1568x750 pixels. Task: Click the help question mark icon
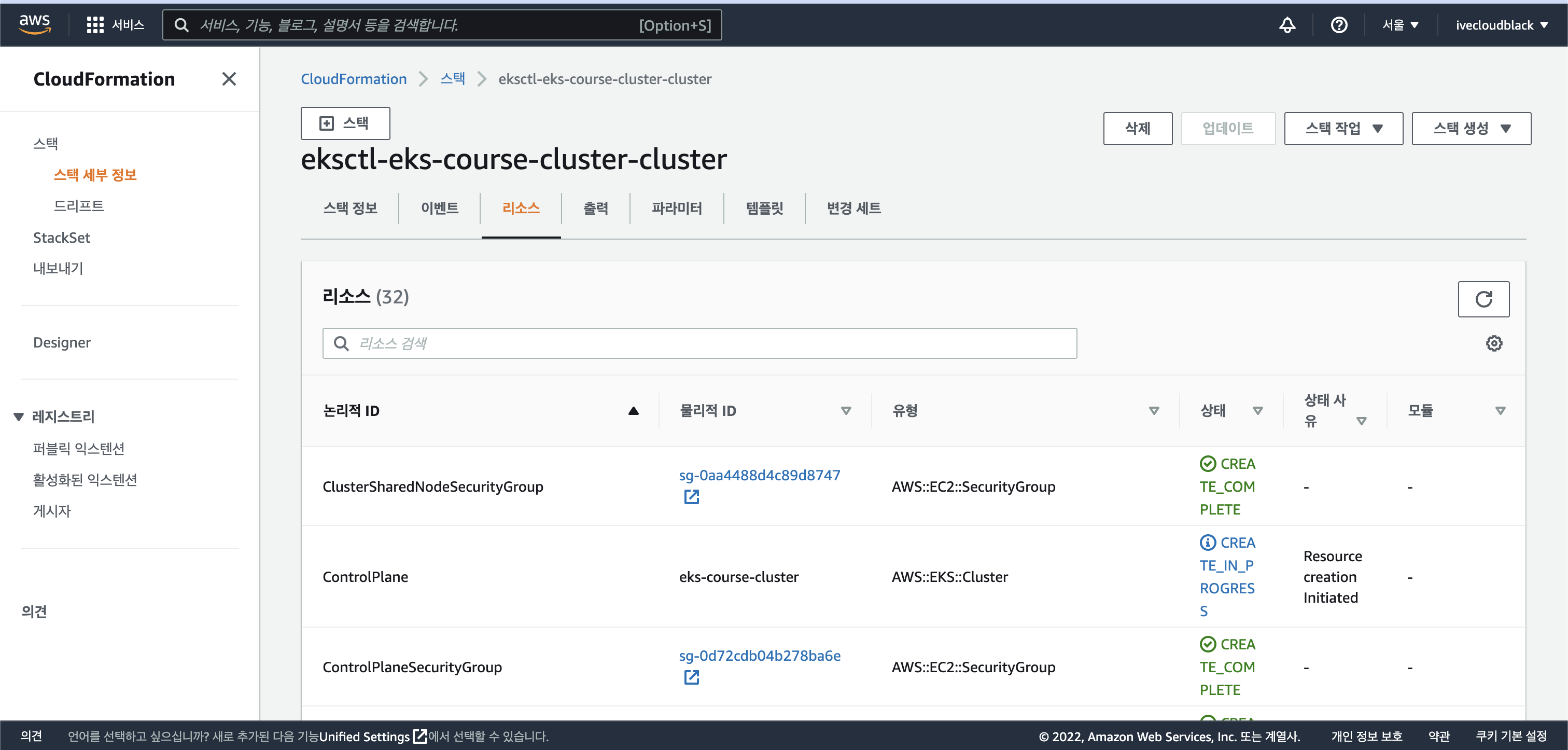(1338, 25)
